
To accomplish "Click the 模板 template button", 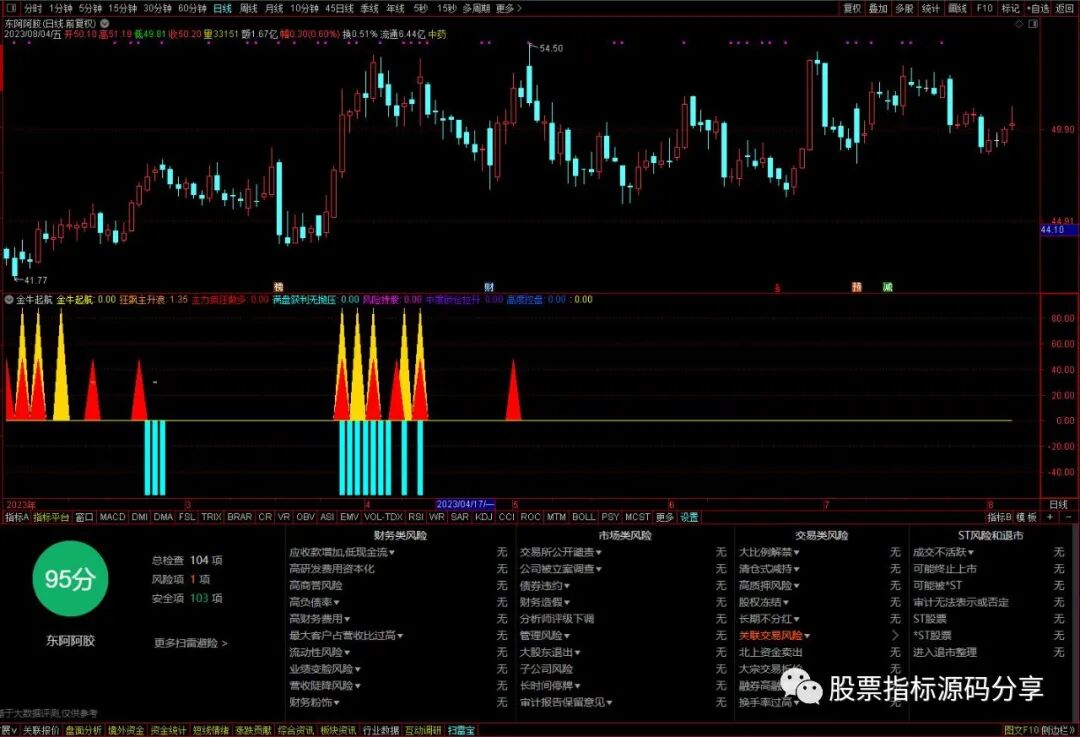I will (x=1027, y=517).
